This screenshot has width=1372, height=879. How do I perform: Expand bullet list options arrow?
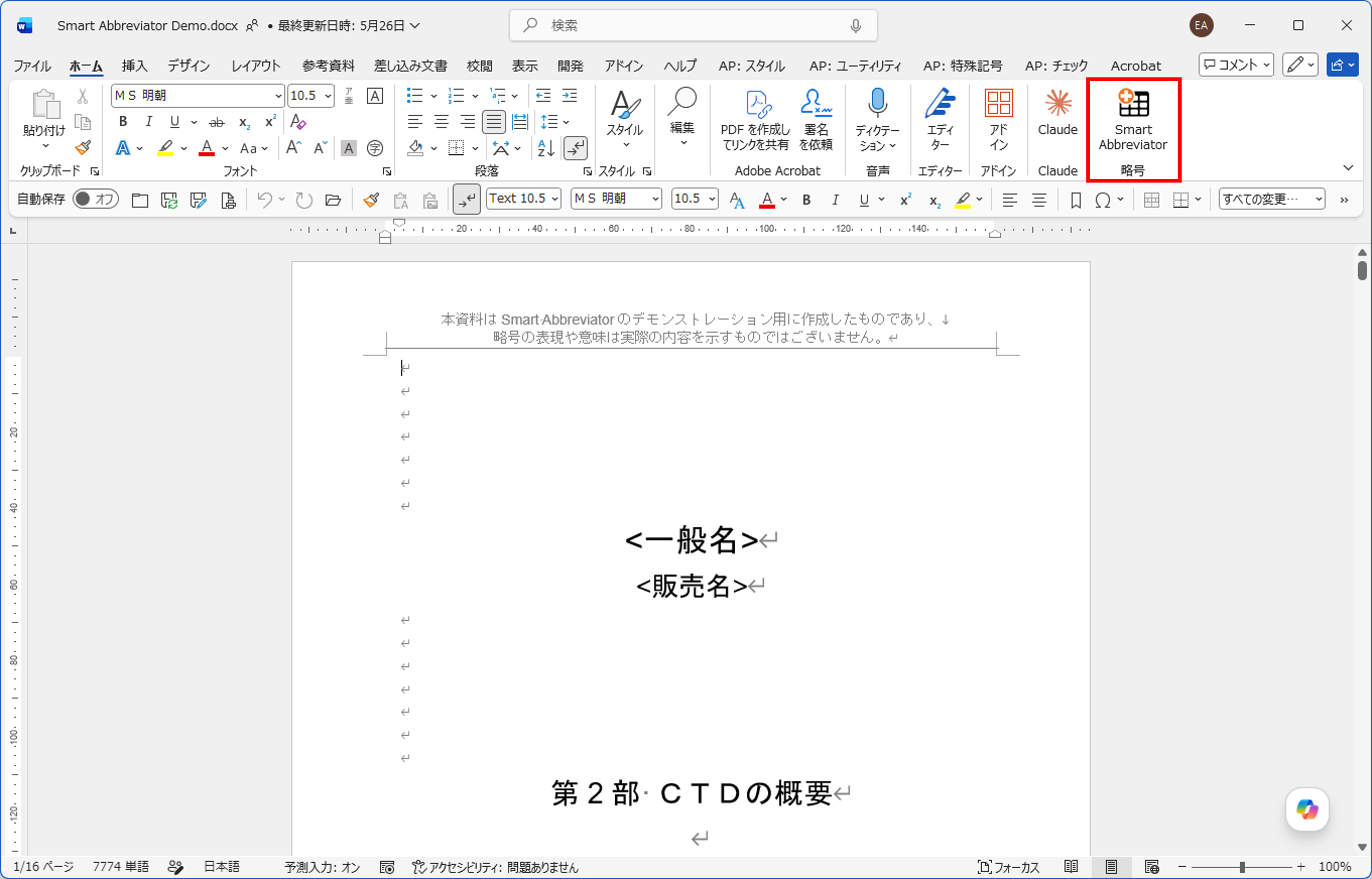click(x=434, y=96)
